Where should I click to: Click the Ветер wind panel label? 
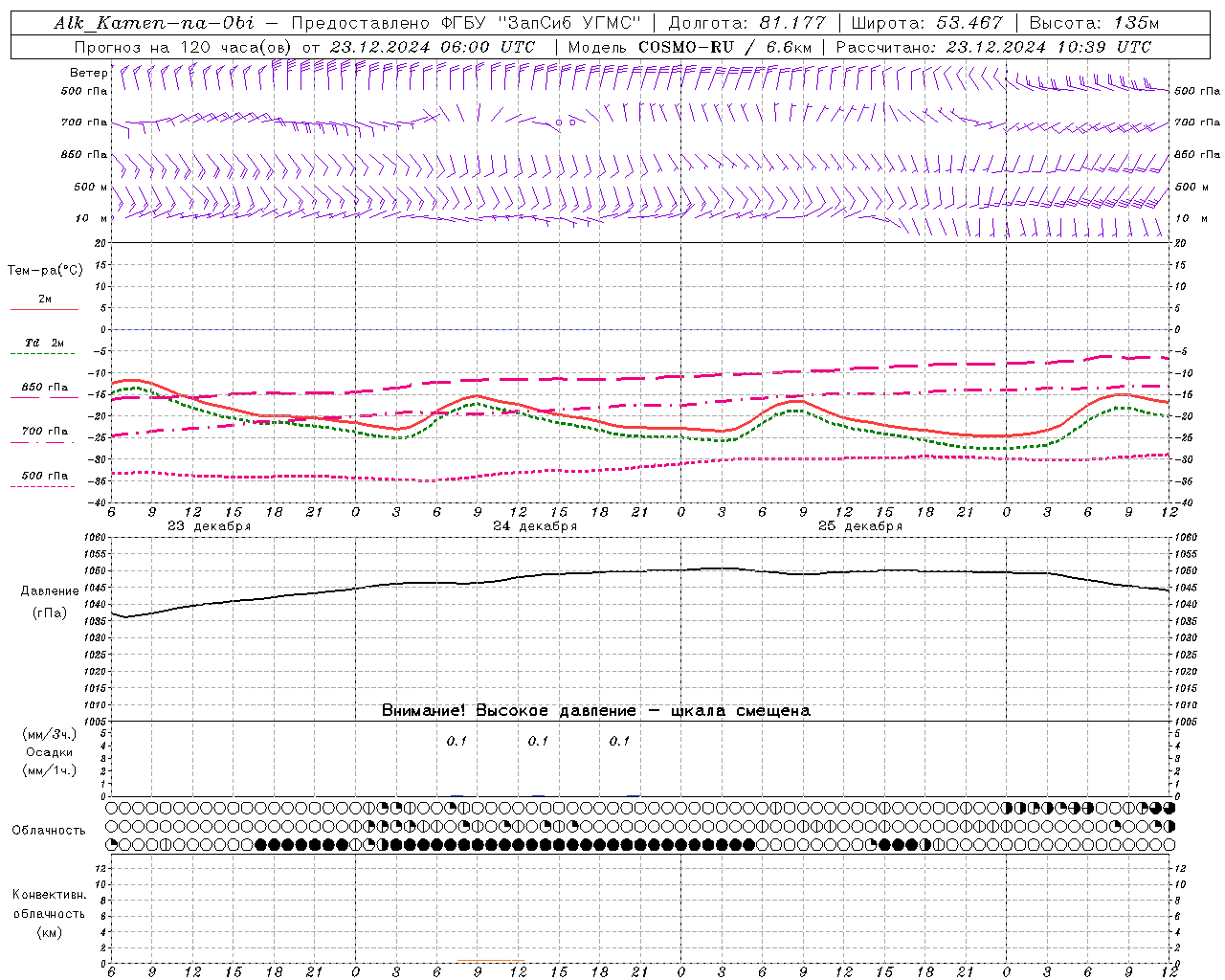(x=89, y=73)
